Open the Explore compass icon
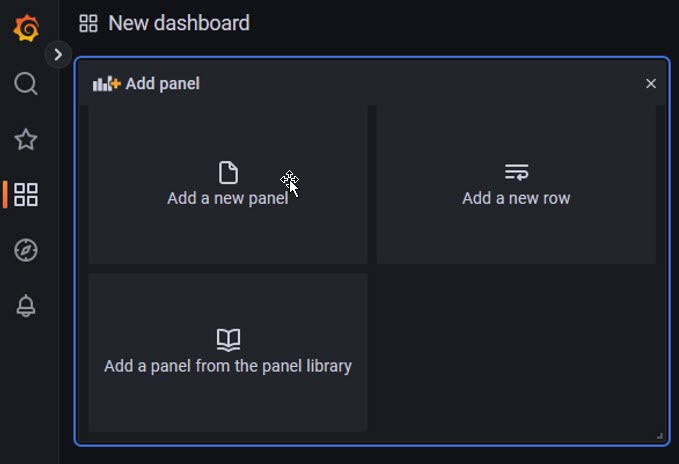679x464 pixels. click(26, 250)
